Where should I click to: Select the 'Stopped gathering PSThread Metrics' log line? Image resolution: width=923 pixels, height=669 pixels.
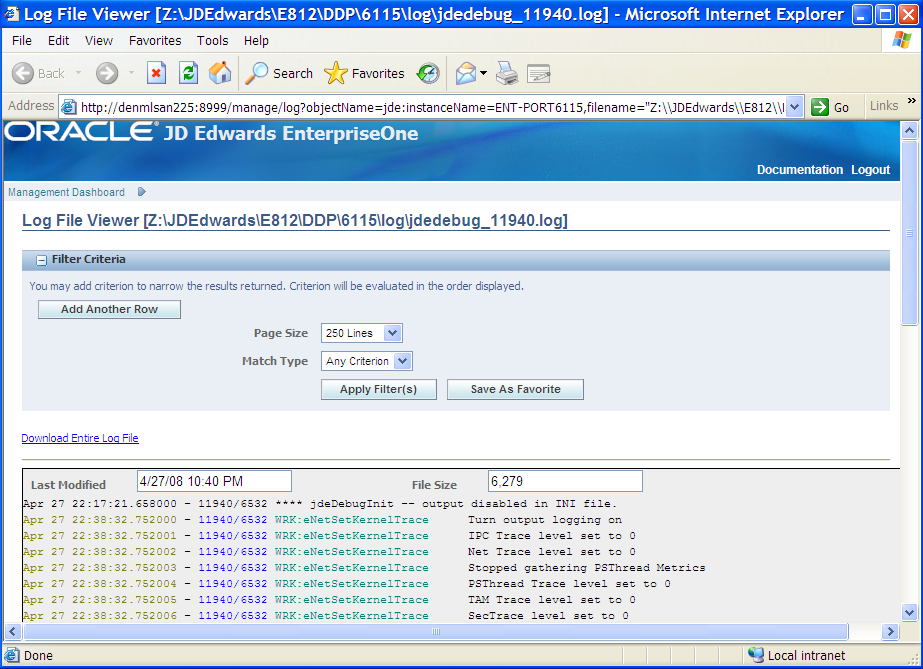(364, 568)
